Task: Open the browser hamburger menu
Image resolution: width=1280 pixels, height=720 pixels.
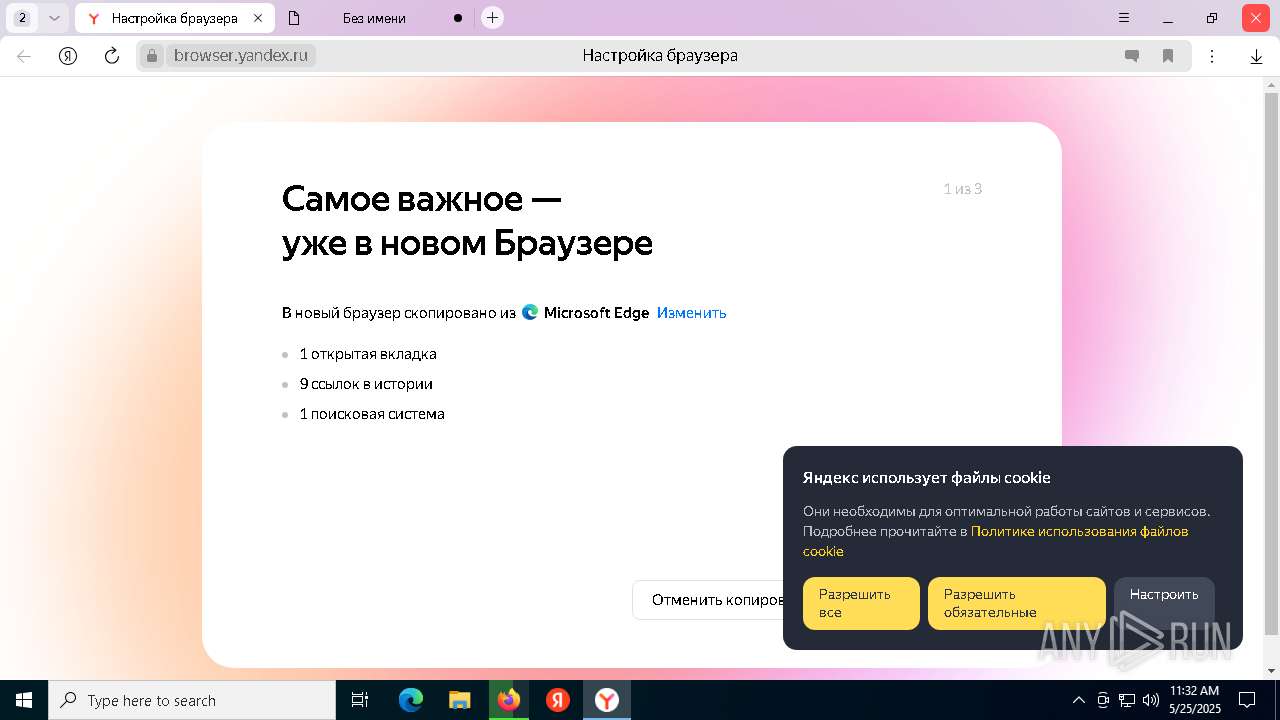Action: point(1124,18)
